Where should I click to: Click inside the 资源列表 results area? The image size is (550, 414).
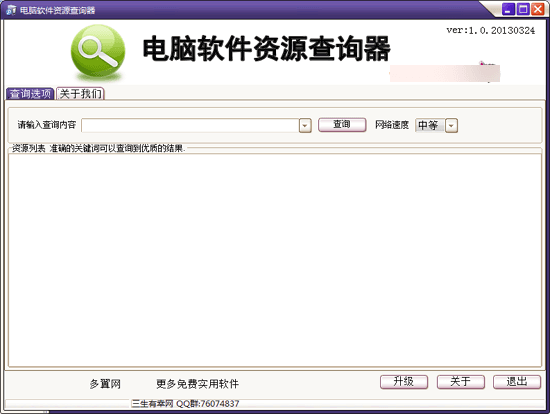(x=275, y=260)
